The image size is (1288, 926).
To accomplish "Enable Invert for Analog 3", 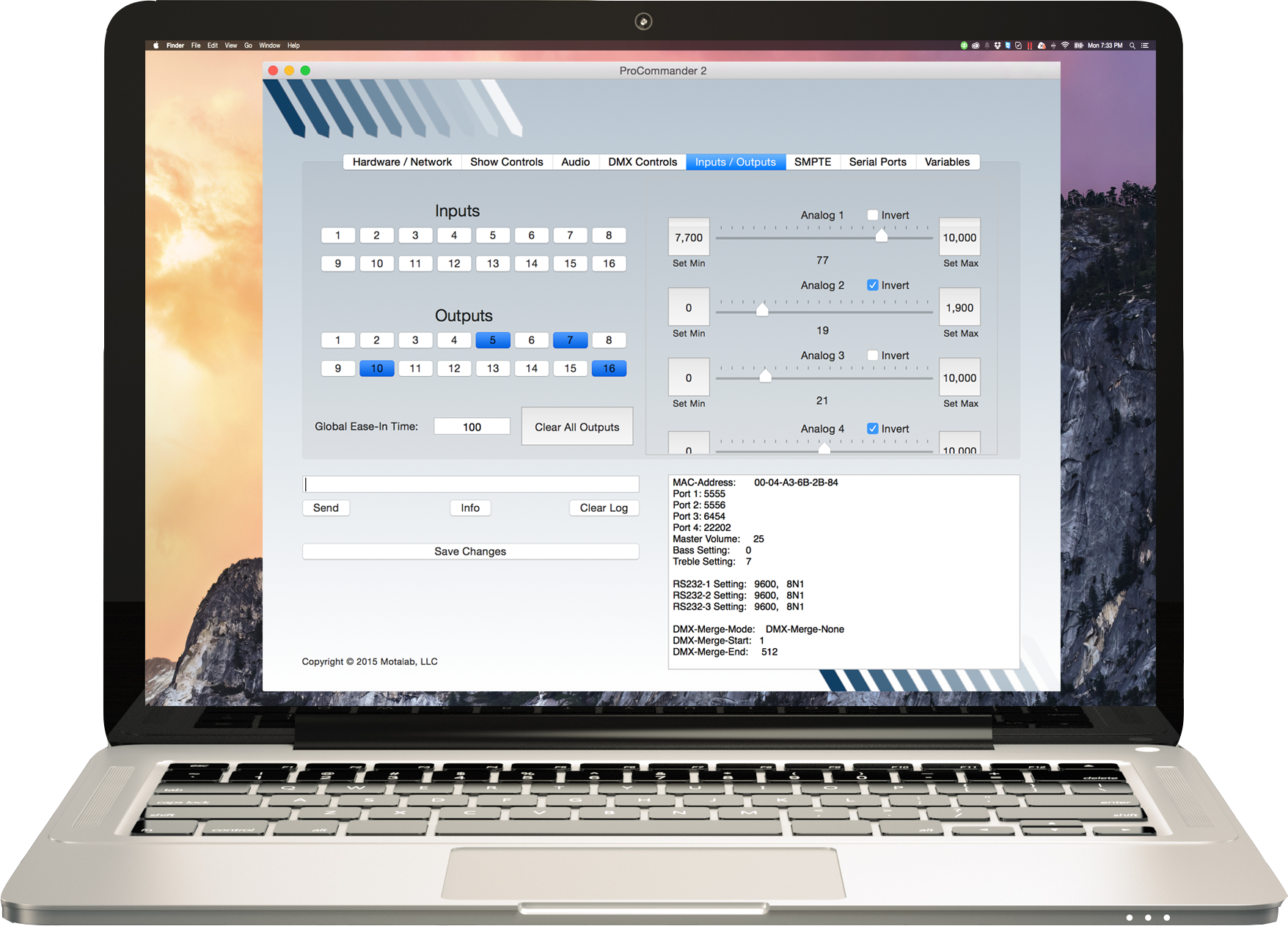I will point(873,355).
